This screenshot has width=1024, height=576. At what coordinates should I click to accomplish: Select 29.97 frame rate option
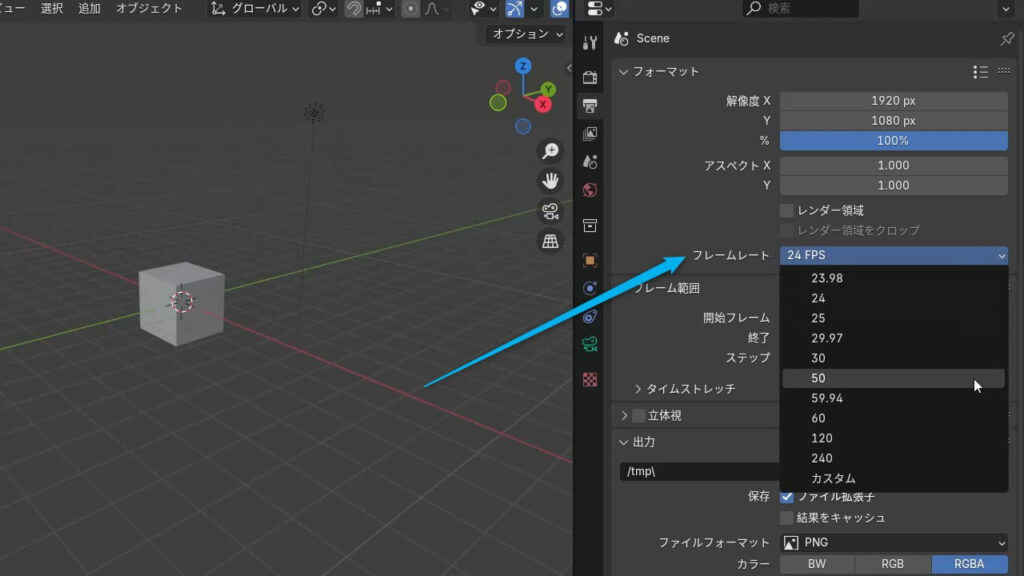click(893, 338)
